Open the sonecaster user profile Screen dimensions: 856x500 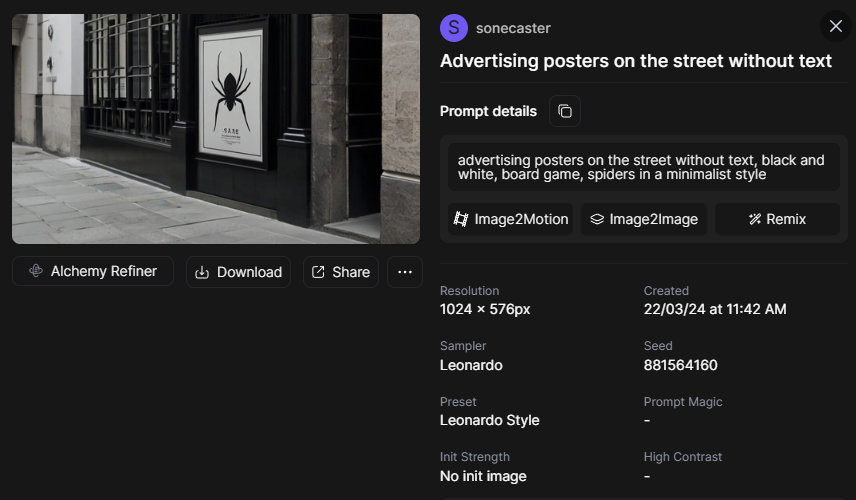pos(513,28)
